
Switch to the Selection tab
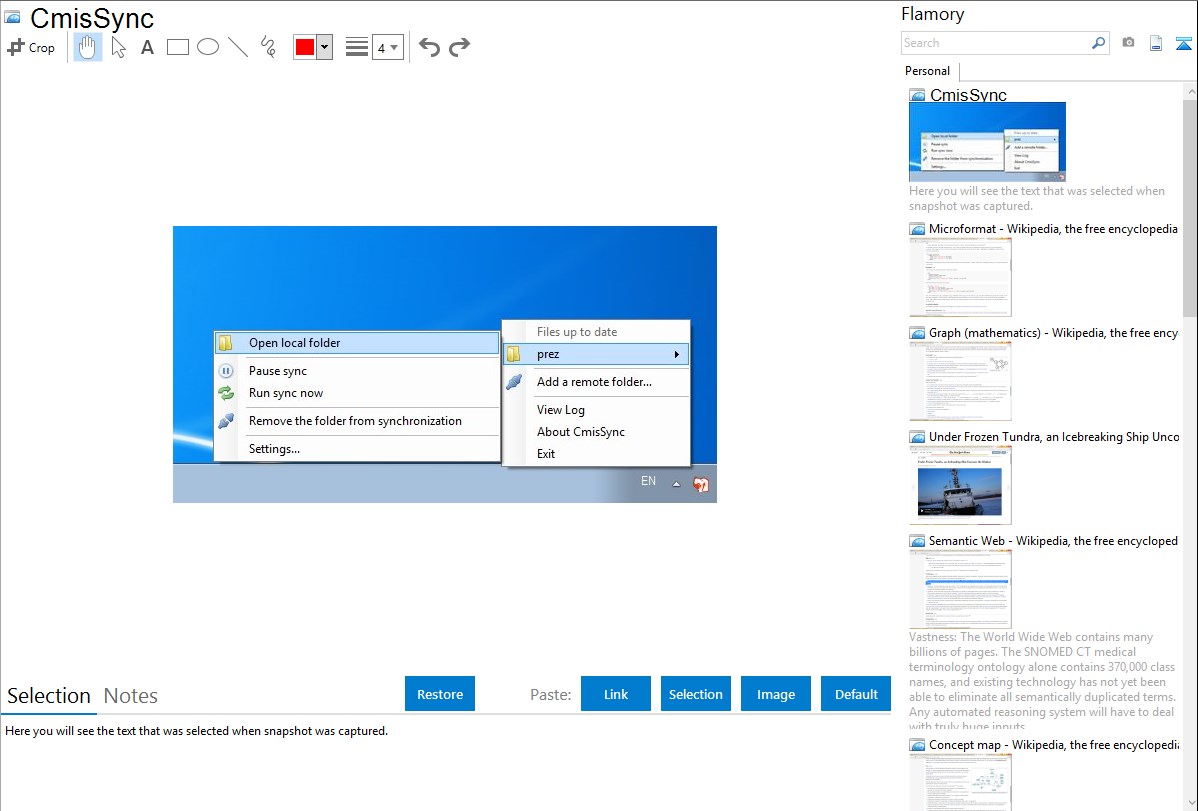coord(49,696)
